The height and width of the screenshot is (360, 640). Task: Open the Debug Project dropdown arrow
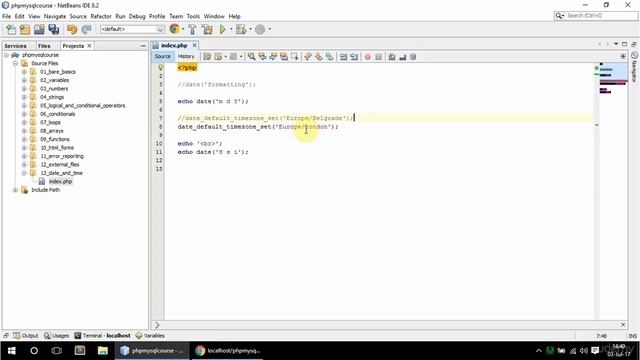pyautogui.click(x=250, y=29)
